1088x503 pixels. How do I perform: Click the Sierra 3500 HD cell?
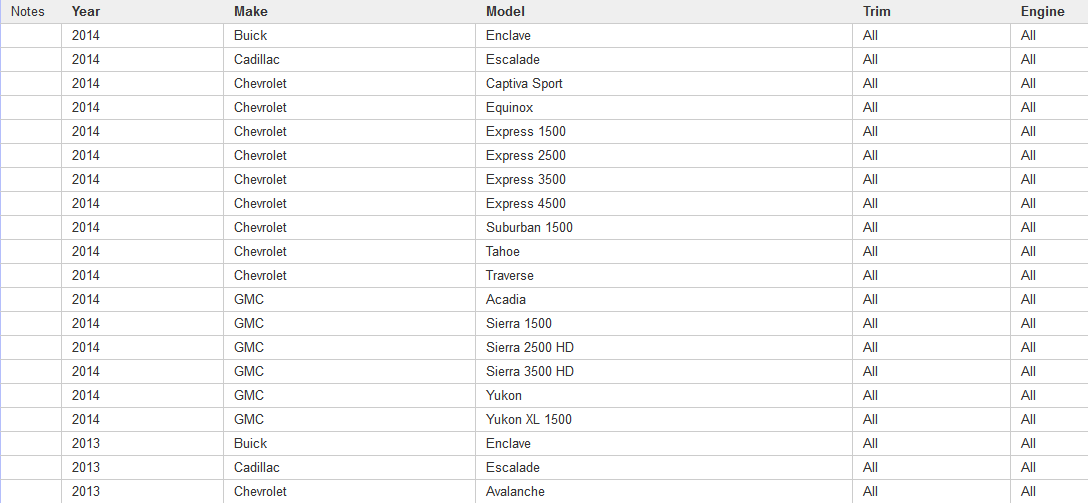point(530,372)
